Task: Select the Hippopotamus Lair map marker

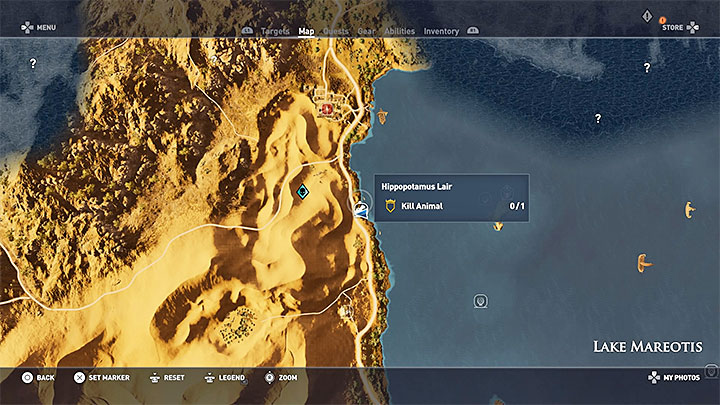Action: (x=362, y=207)
